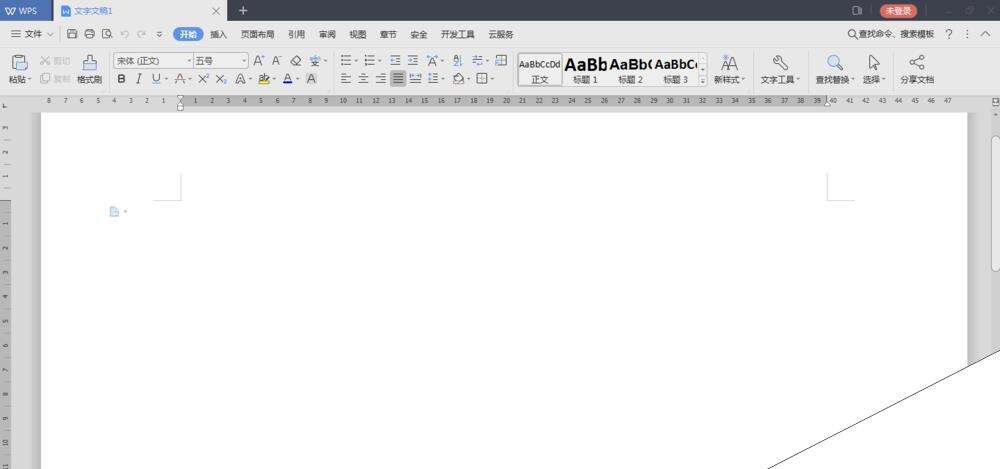The width and height of the screenshot is (1000, 469).
Task: Open the References (引用) tab
Action: [x=296, y=34]
